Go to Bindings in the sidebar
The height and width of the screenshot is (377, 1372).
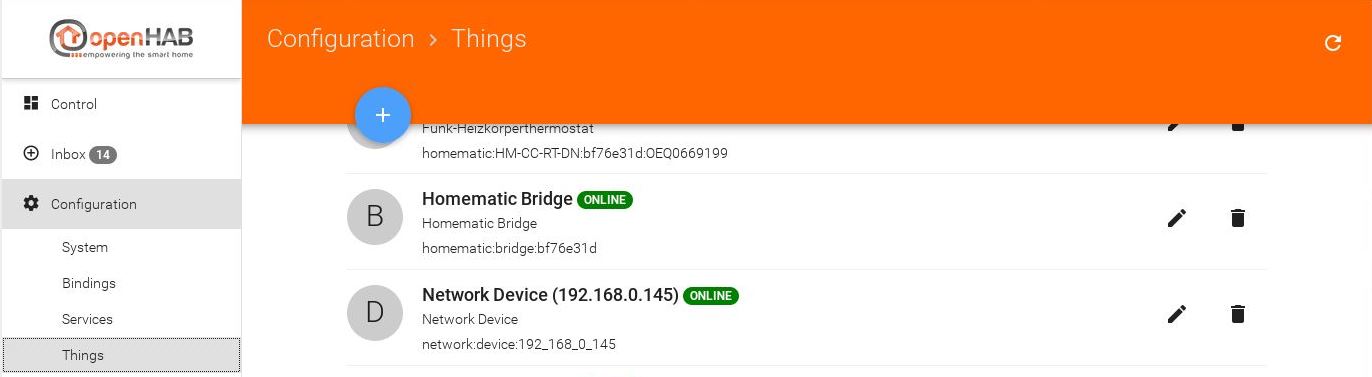point(89,283)
